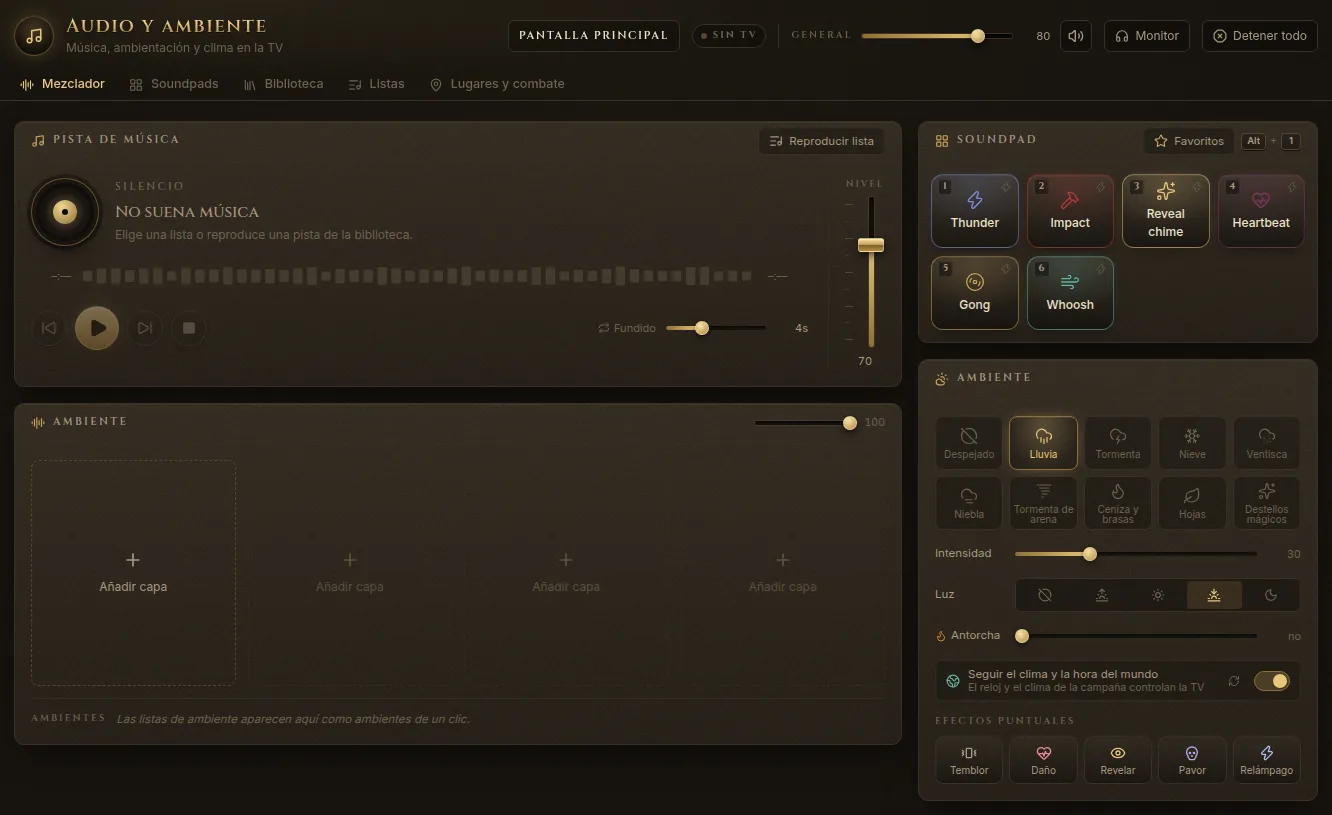The width and height of the screenshot is (1332, 815).
Task: Choose Ventisca weather effect
Action: [1267, 443]
